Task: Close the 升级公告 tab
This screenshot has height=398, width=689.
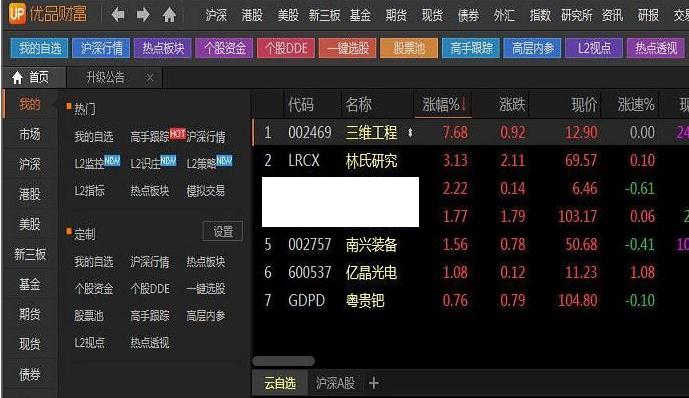Action: pyautogui.click(x=150, y=78)
